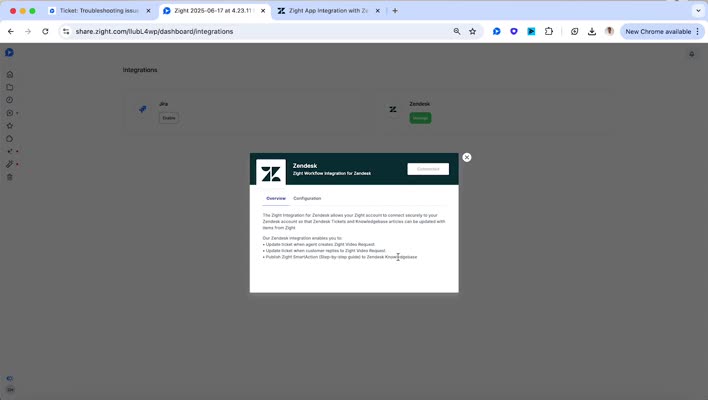Open the Zight browser extension
708x400 pixels.
pyautogui.click(x=497, y=31)
